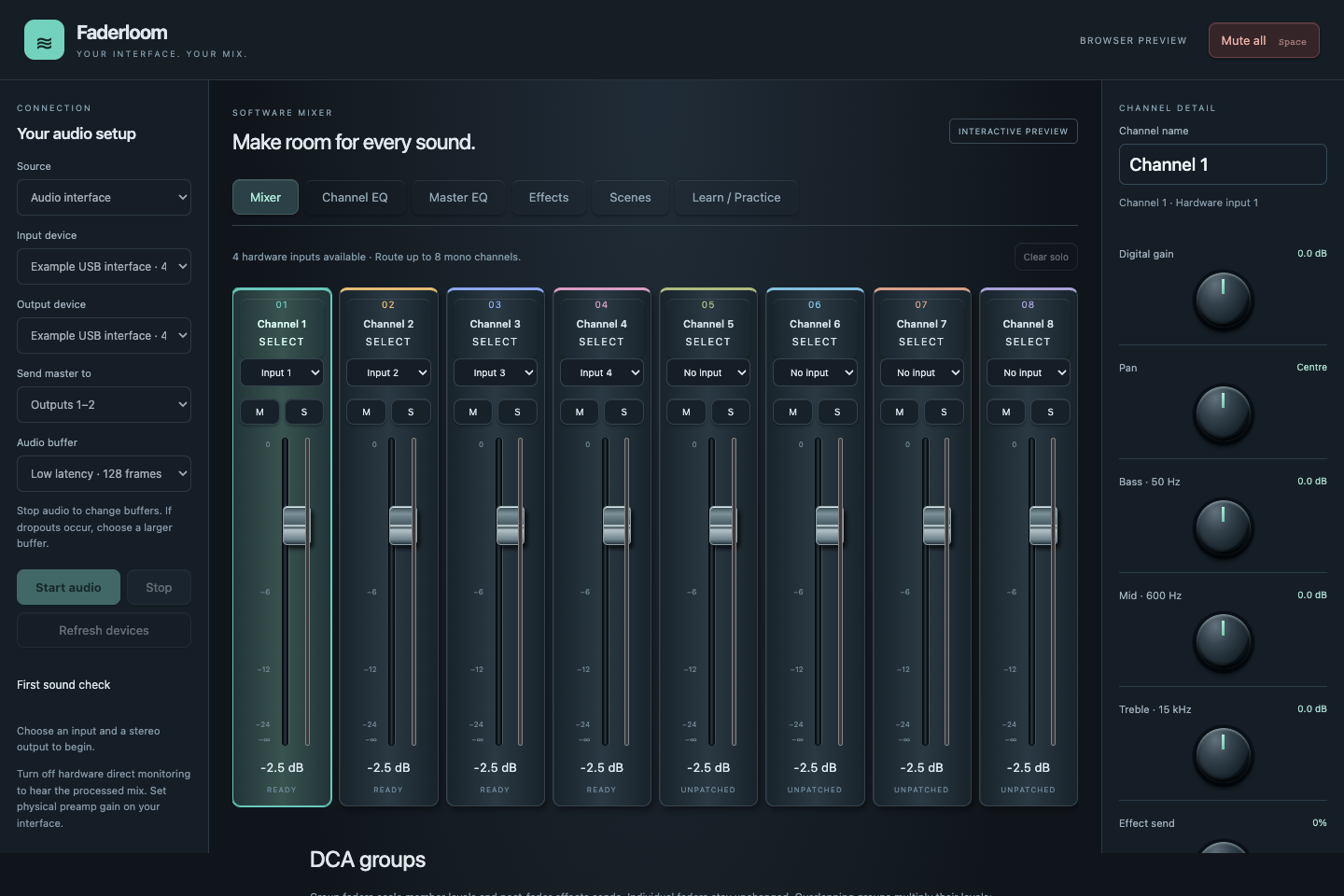The image size is (1344, 896).
Task: Click the Stop button
Action: coord(159,587)
